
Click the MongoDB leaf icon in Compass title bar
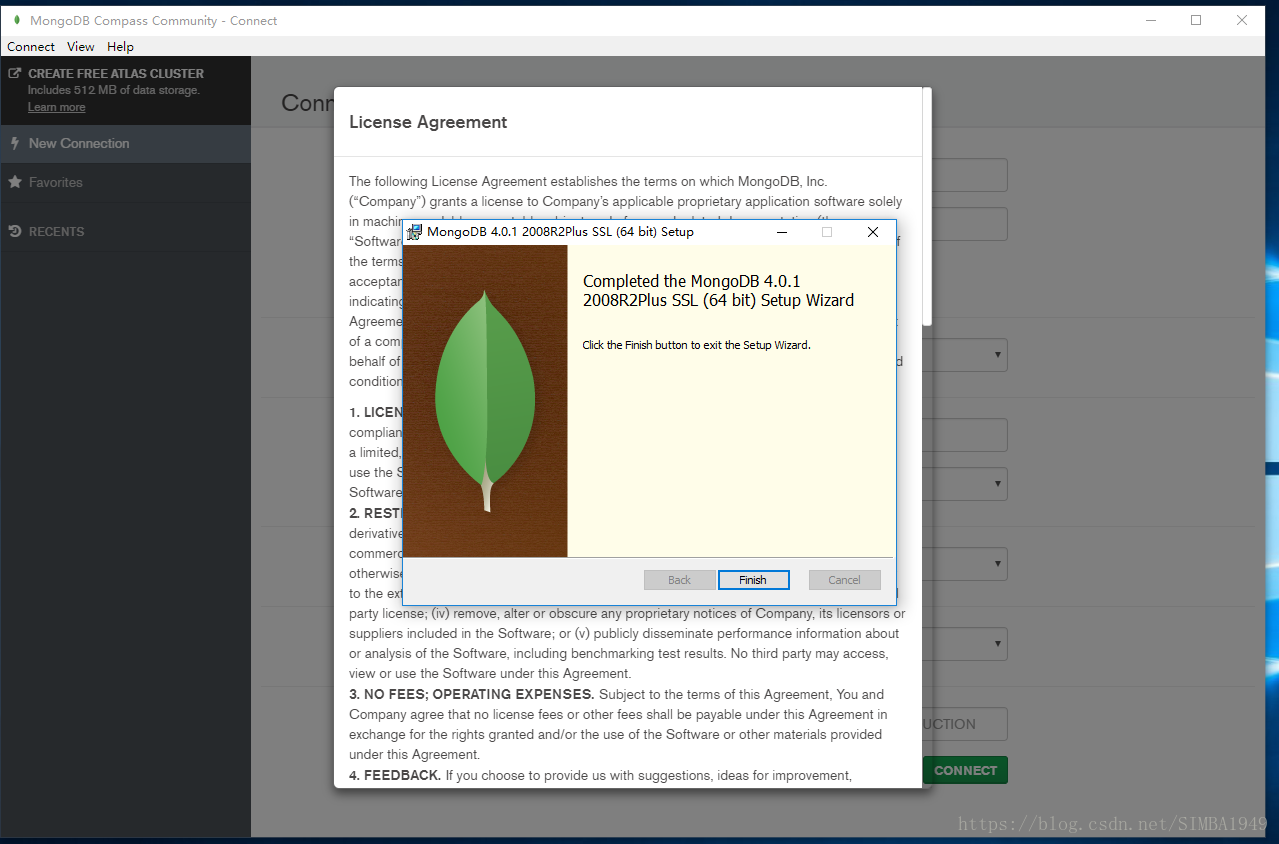tap(16, 20)
